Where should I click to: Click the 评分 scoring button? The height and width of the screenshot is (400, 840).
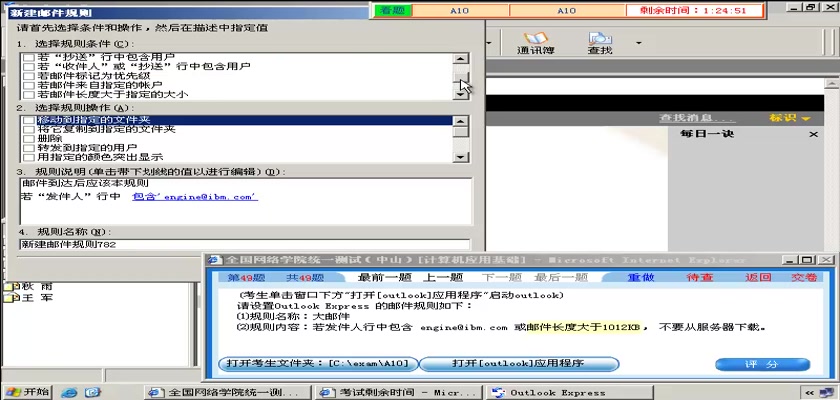coord(762,365)
